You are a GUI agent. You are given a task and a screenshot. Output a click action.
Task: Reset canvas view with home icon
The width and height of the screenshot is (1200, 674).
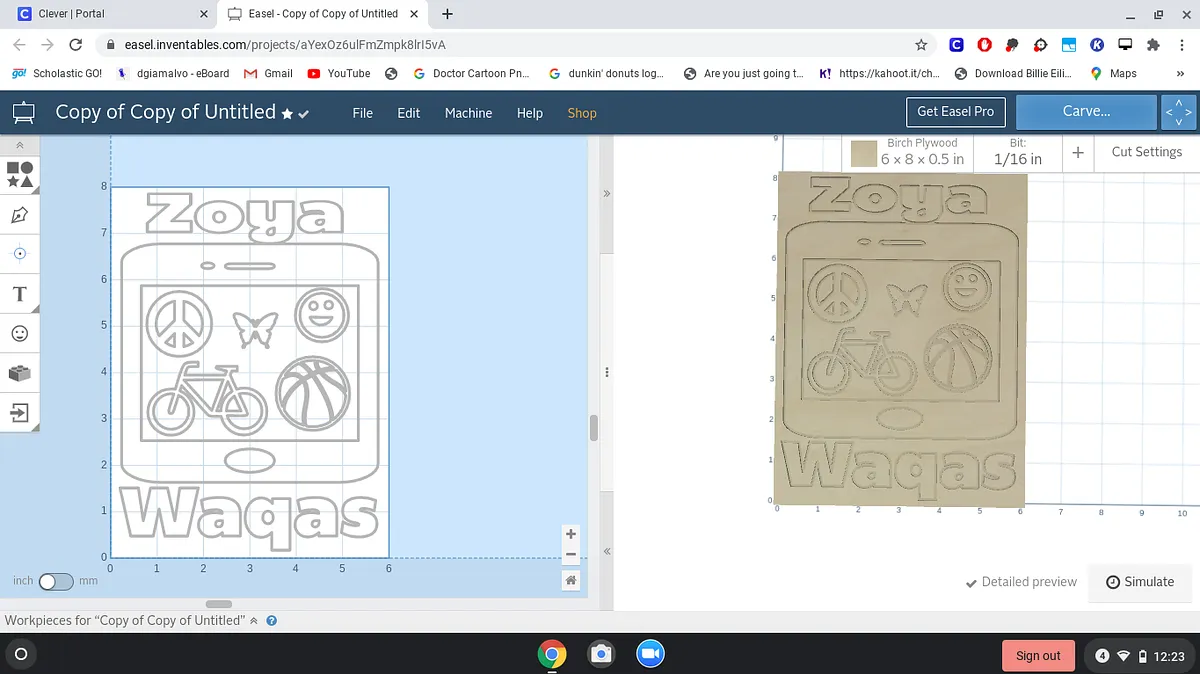tap(571, 580)
